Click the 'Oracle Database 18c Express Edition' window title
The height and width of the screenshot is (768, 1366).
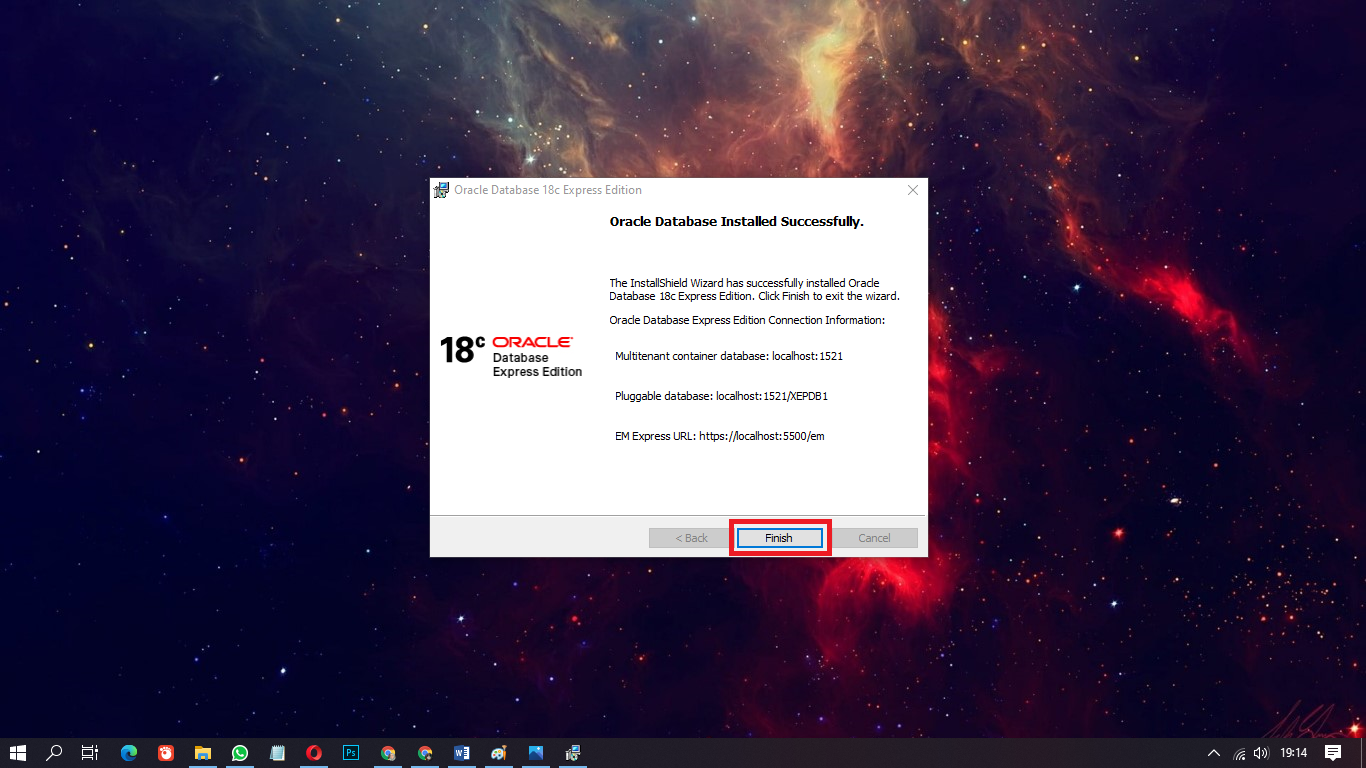[548, 190]
